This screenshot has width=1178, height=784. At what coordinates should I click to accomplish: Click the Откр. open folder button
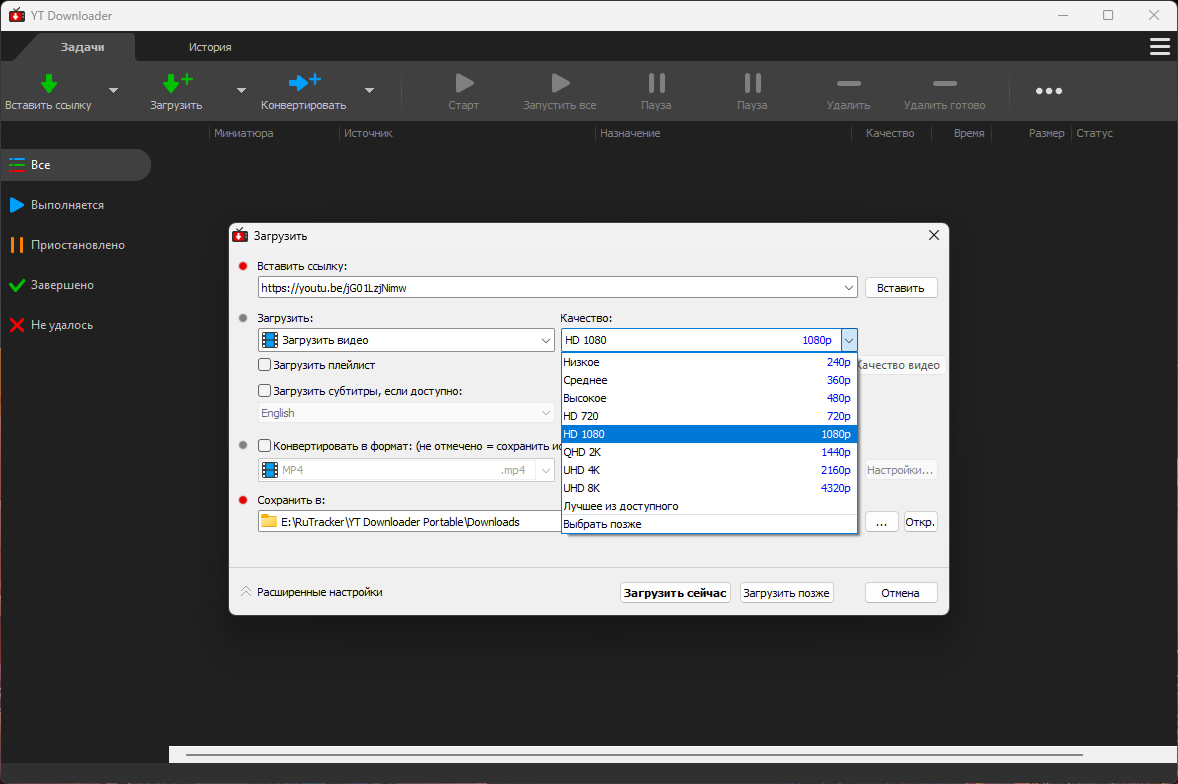coord(920,522)
